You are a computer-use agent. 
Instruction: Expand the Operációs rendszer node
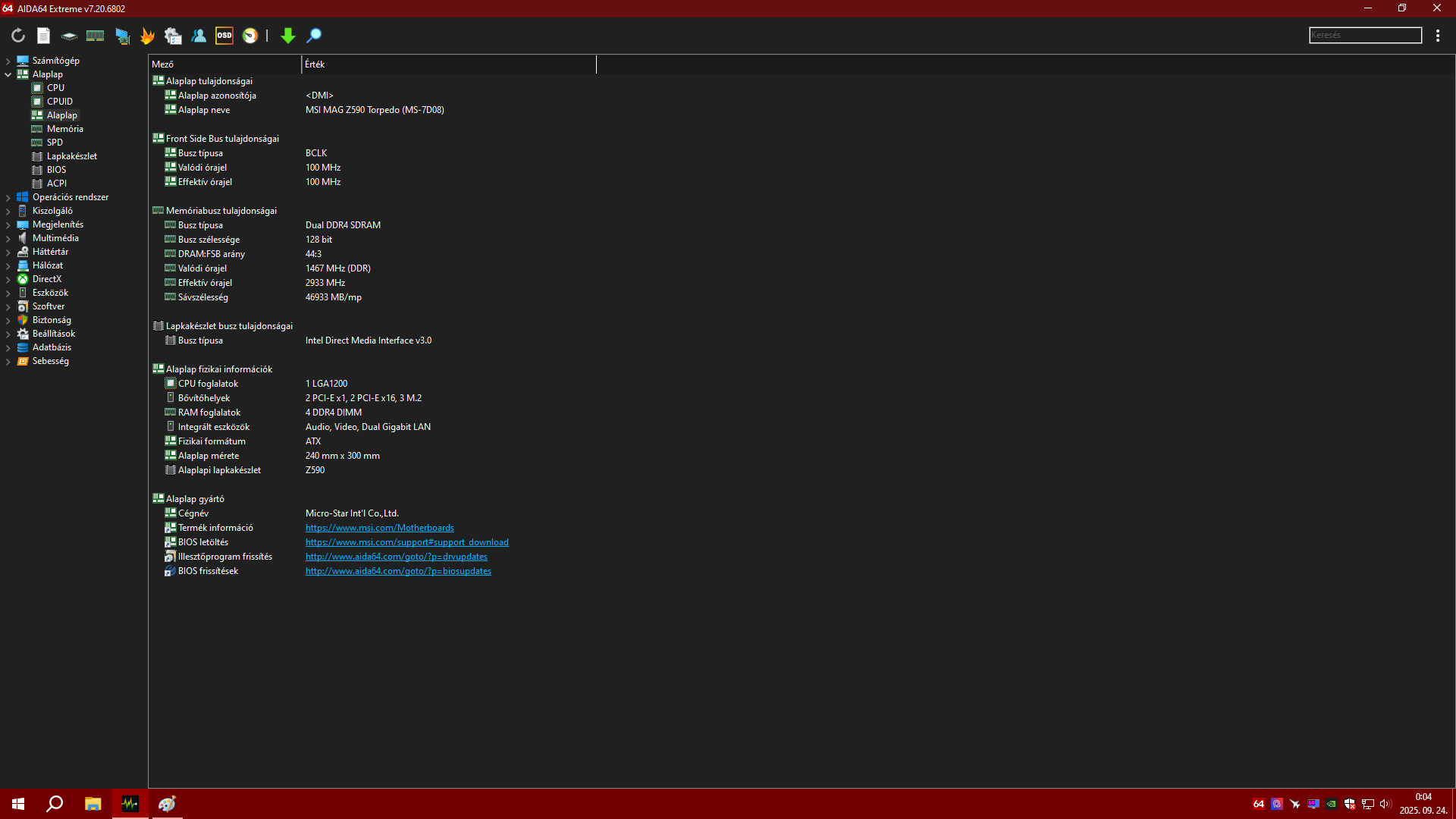8,197
